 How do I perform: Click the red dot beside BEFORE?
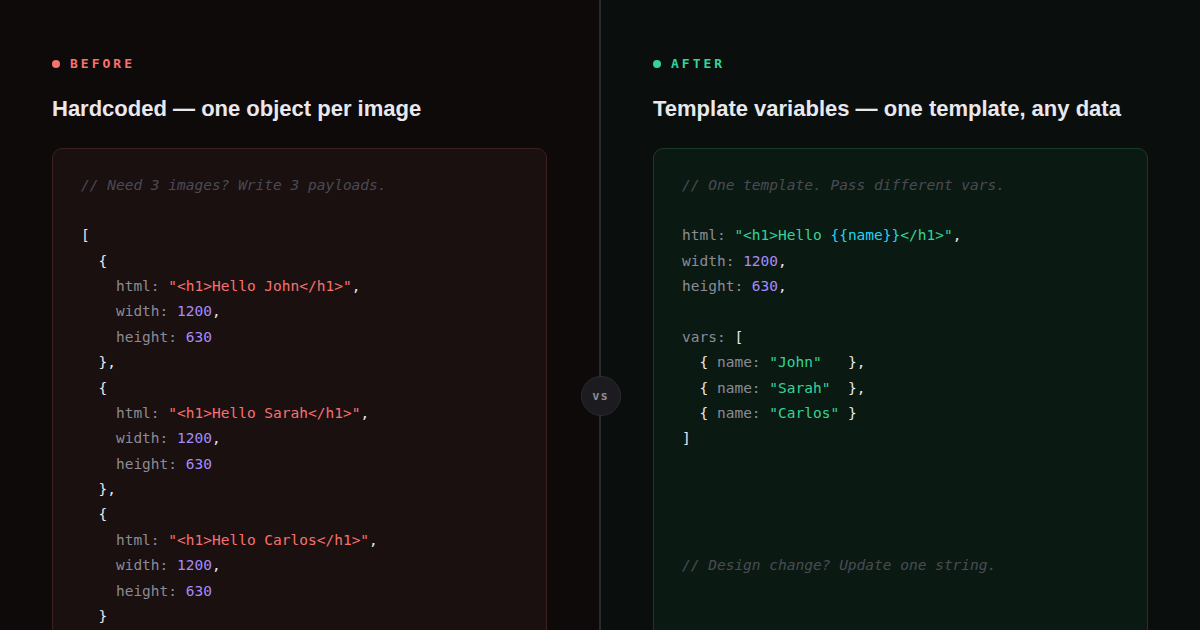click(x=56, y=64)
